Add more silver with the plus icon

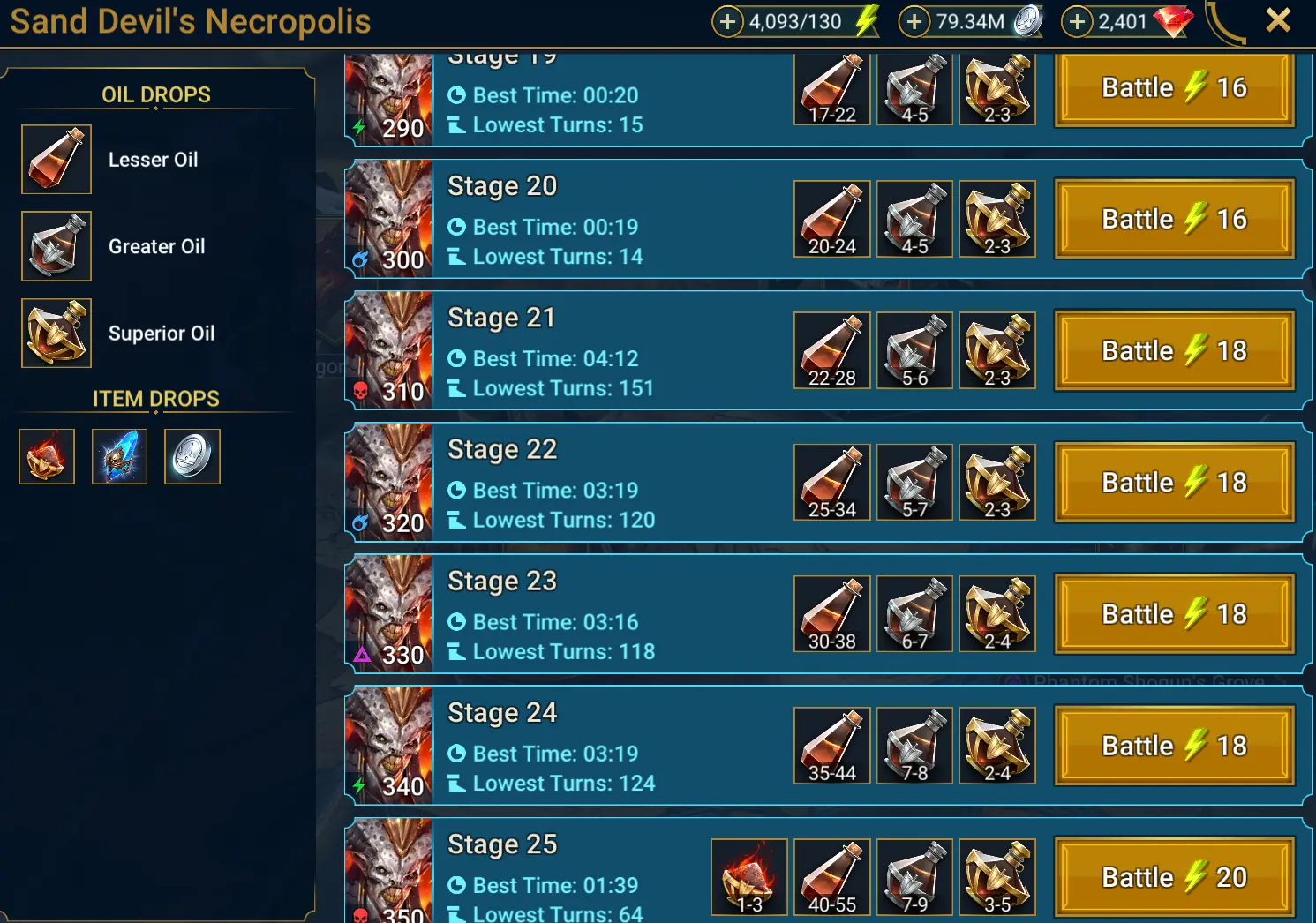pos(914,21)
